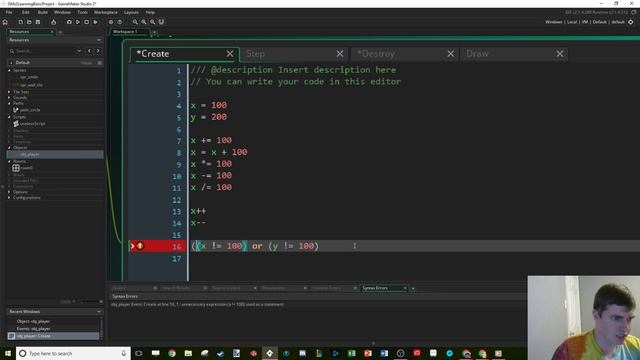This screenshot has width=640, height=360.
Task: Open the Start Page home icon
Action: pos(5,22)
